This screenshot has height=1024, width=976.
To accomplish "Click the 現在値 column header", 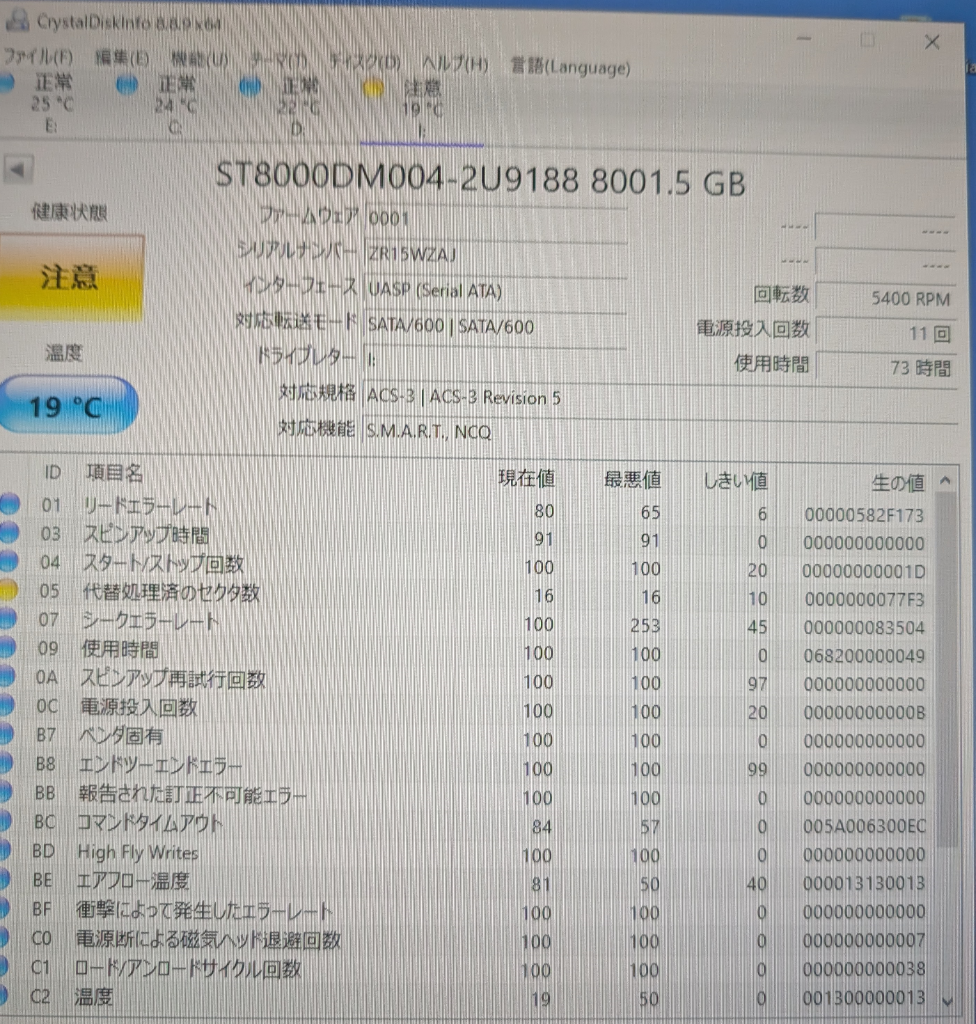I will coord(527,478).
